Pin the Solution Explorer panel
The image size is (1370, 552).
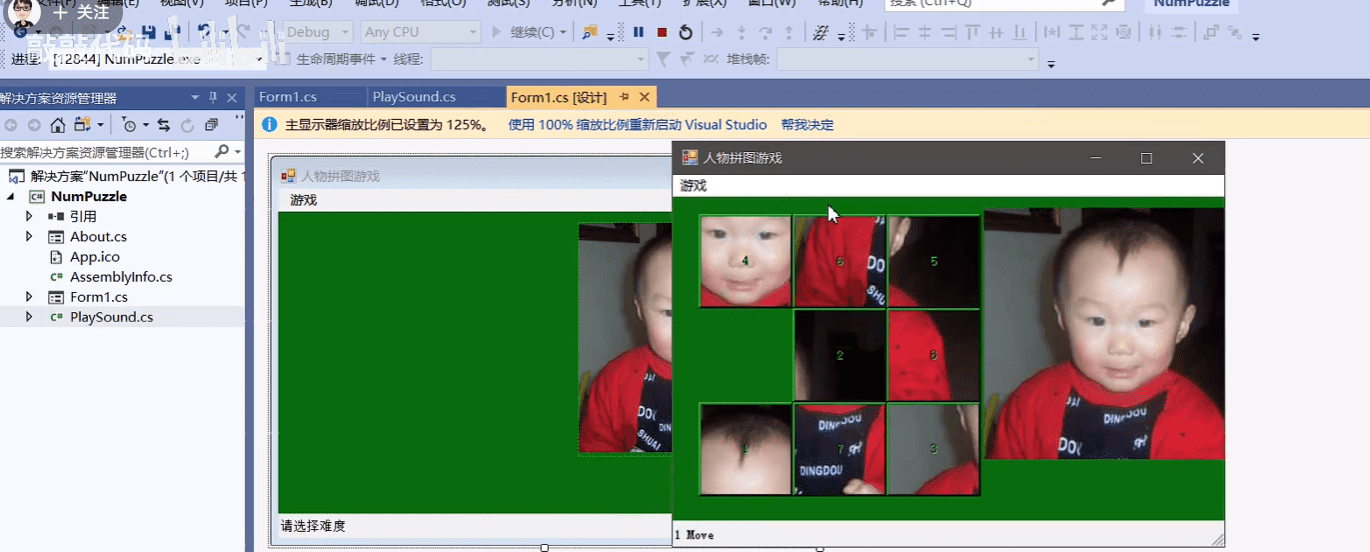pyautogui.click(x=213, y=98)
